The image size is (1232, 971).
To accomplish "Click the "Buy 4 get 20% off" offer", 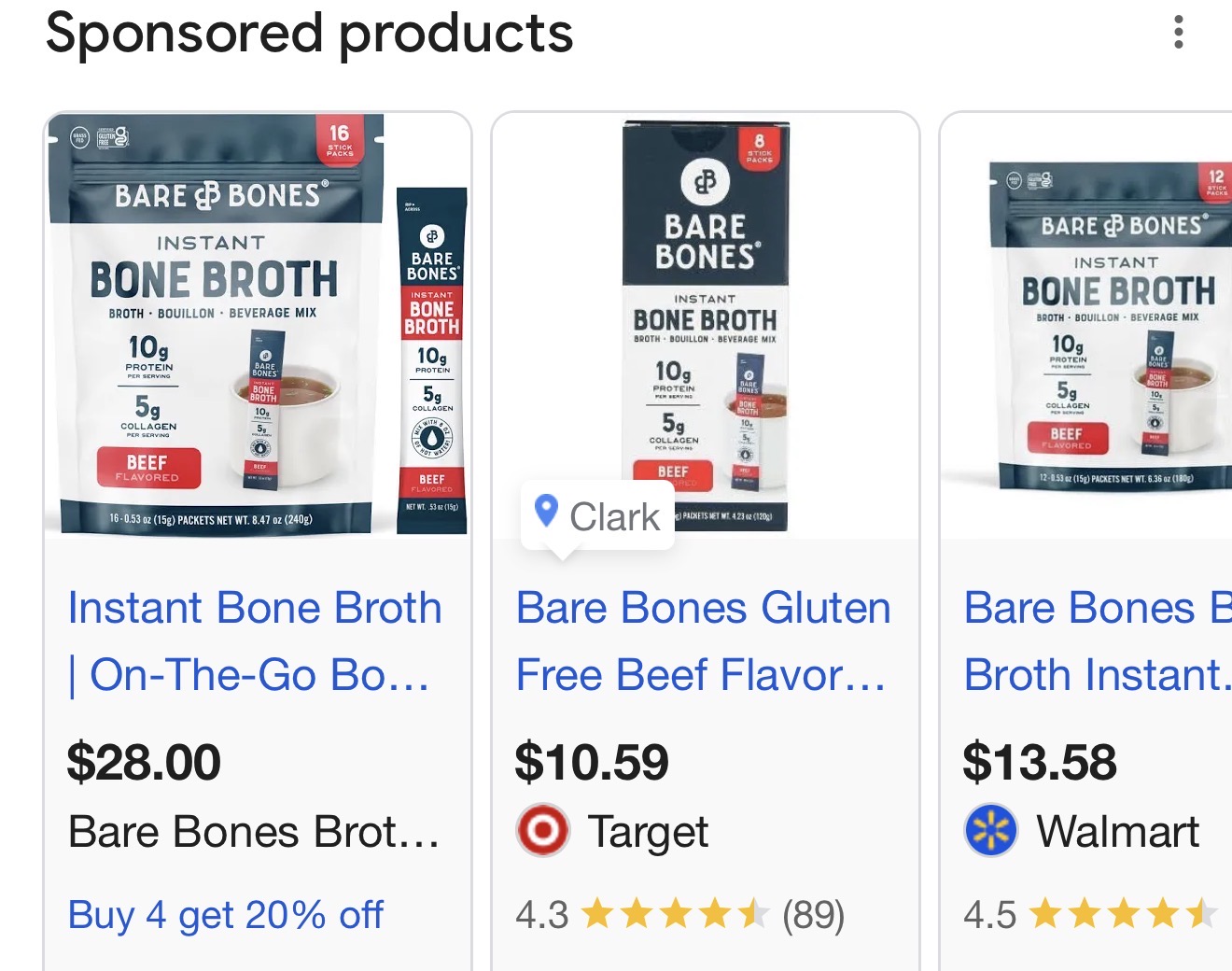I will [225, 915].
